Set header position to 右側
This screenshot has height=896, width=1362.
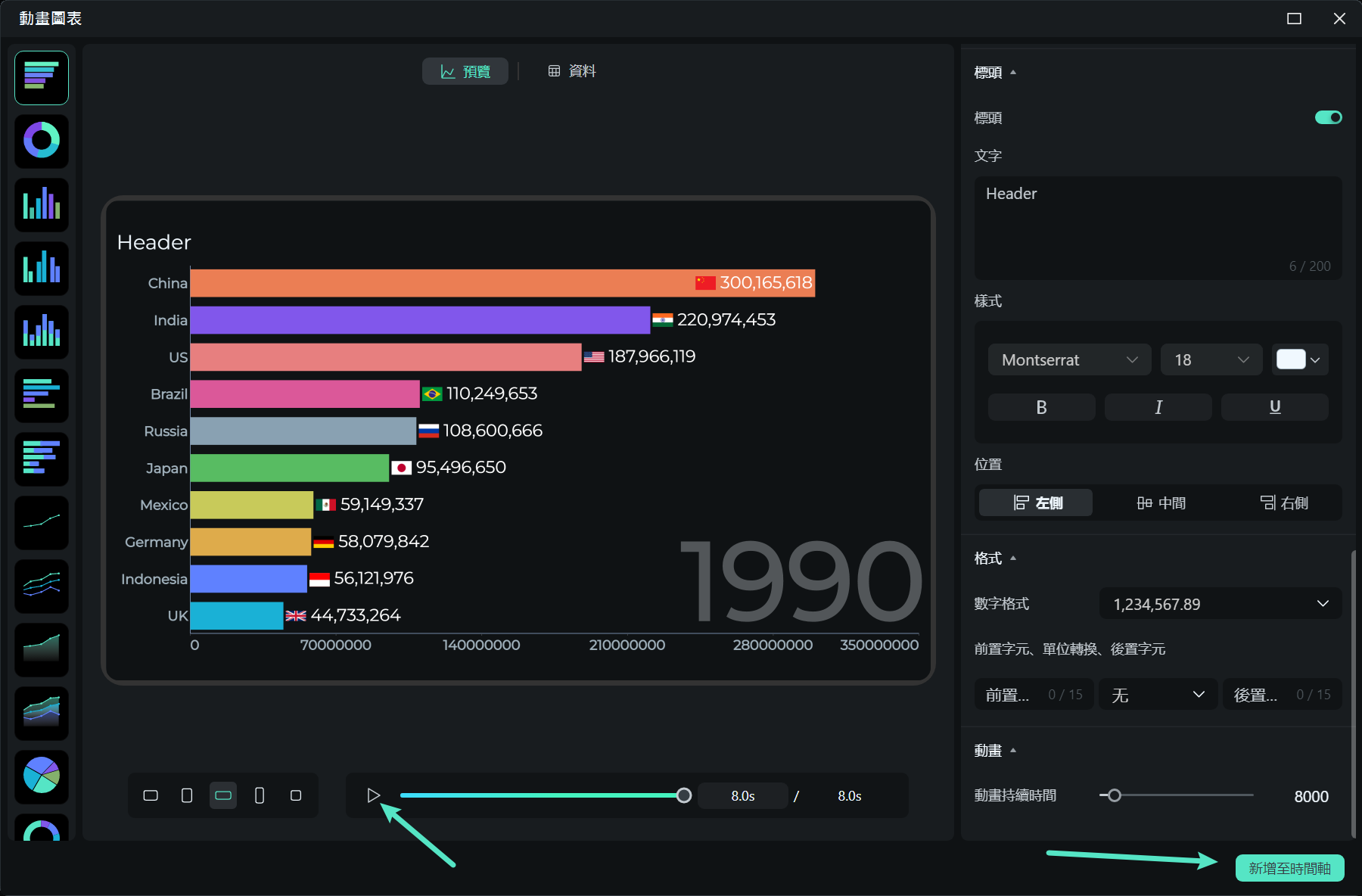pos(1283,502)
